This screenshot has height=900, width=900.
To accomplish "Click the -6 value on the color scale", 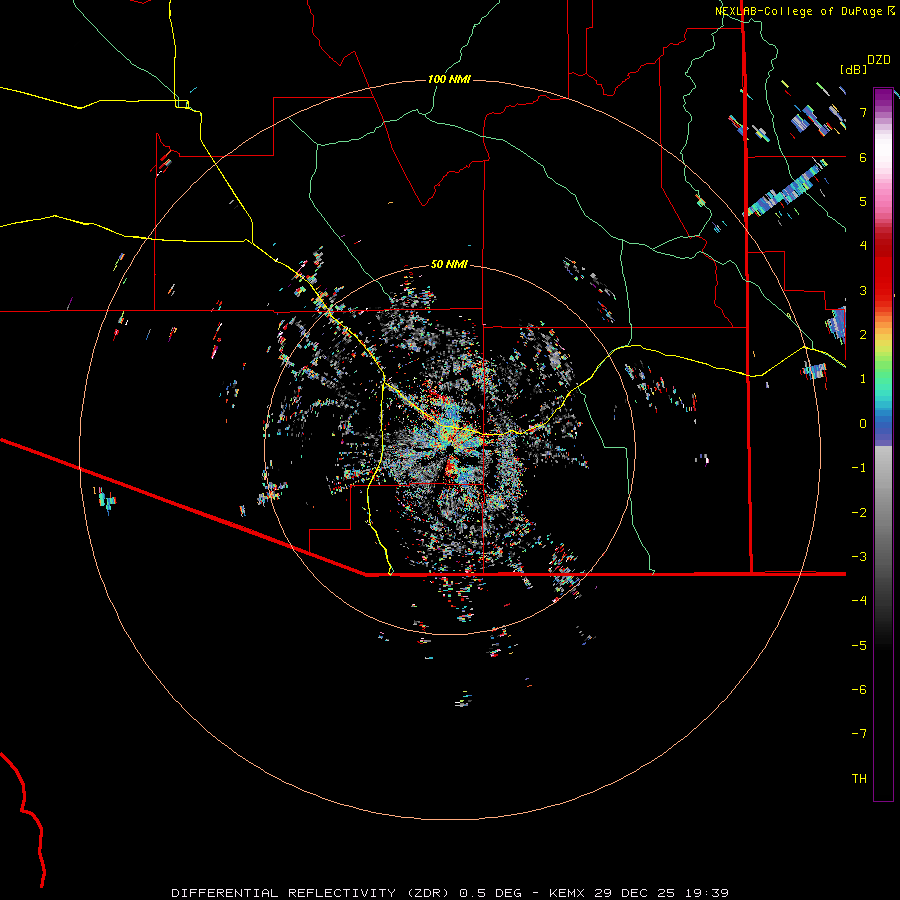I will pos(859,690).
